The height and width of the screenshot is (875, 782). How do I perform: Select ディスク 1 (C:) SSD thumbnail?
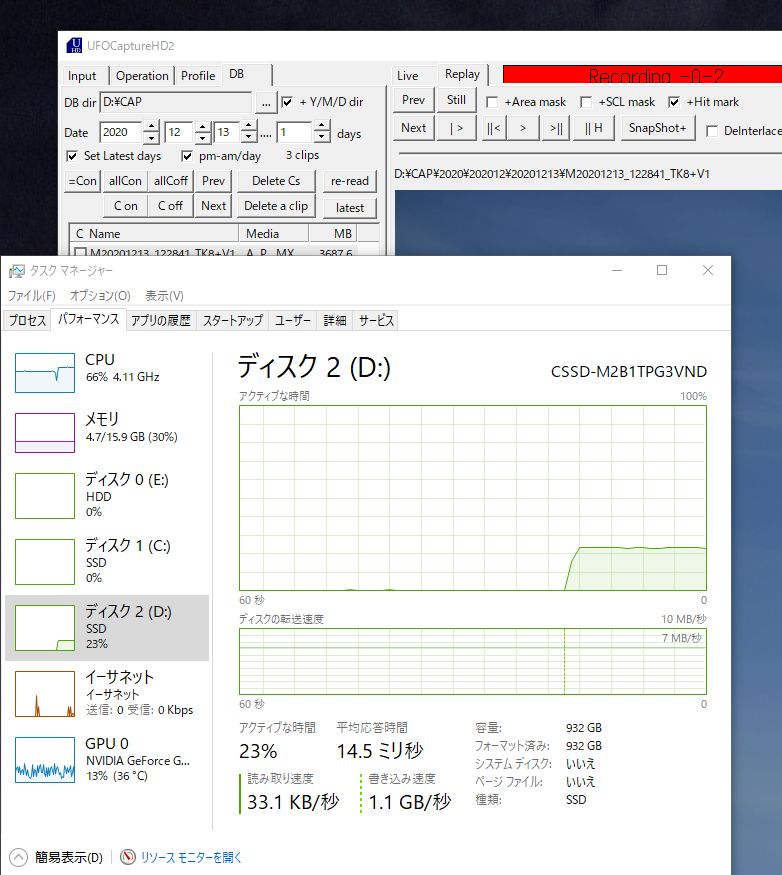(x=45, y=560)
